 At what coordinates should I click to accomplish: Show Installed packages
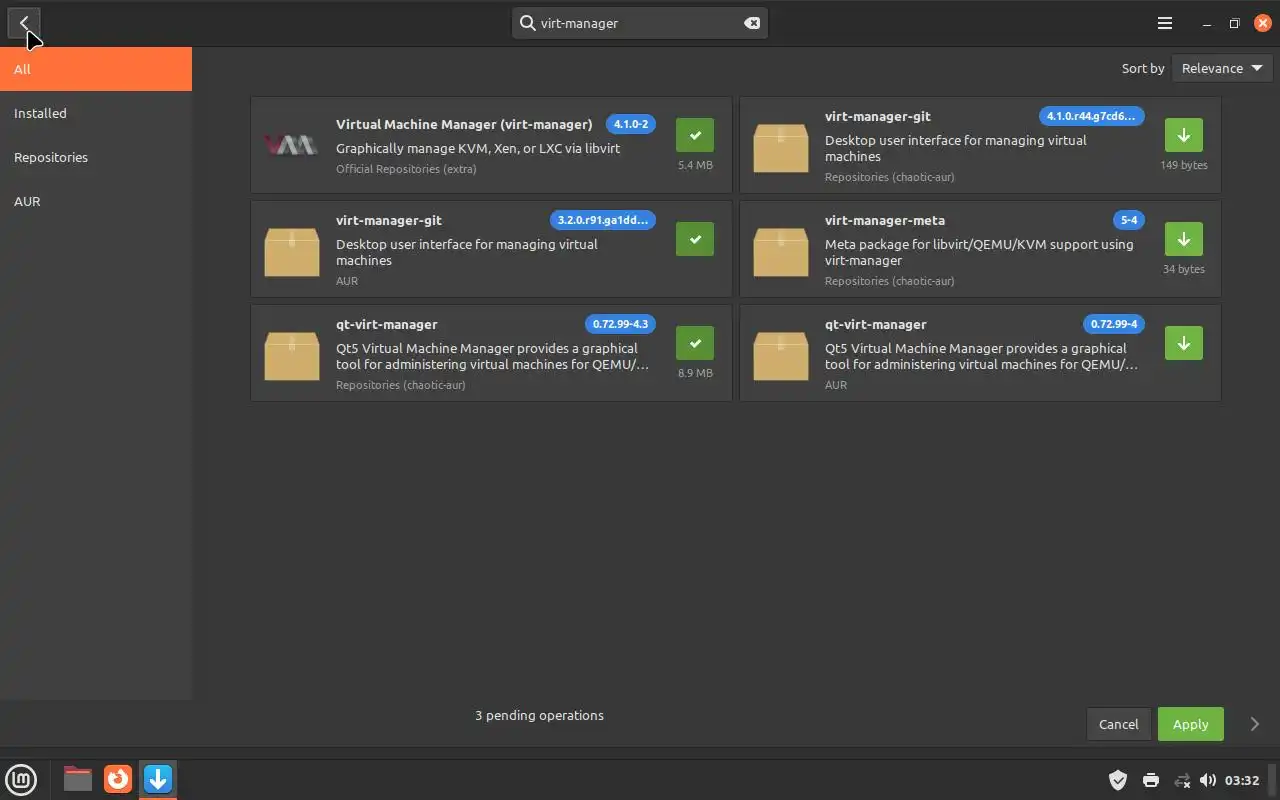[x=96, y=113]
